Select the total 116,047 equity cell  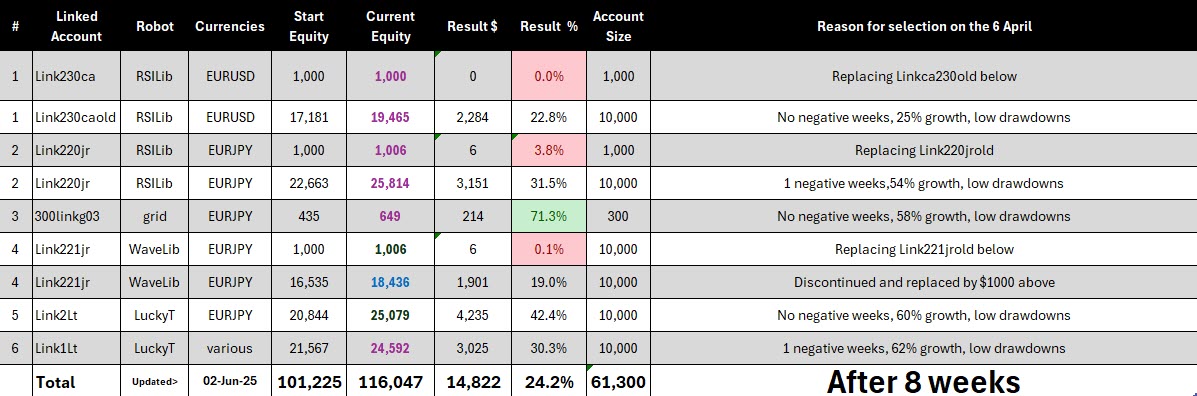tap(390, 382)
